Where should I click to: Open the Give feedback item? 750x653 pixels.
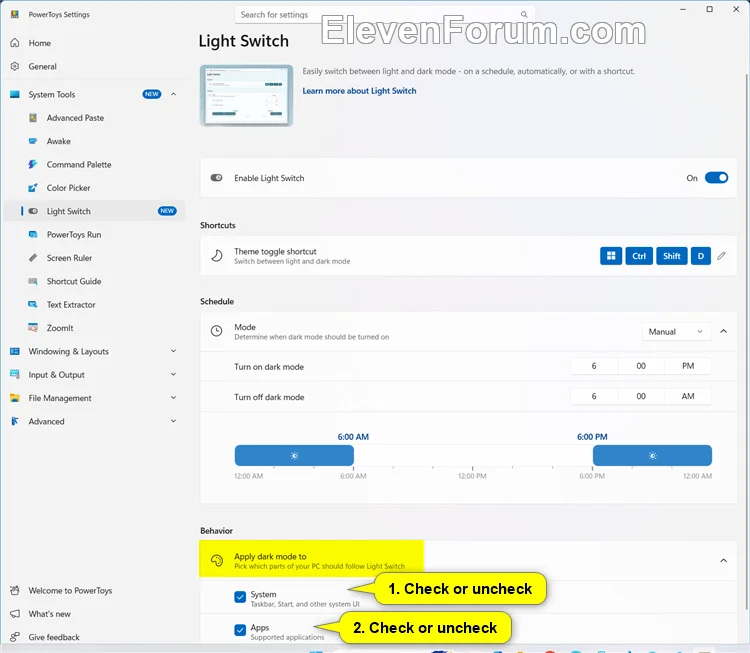click(94, 637)
